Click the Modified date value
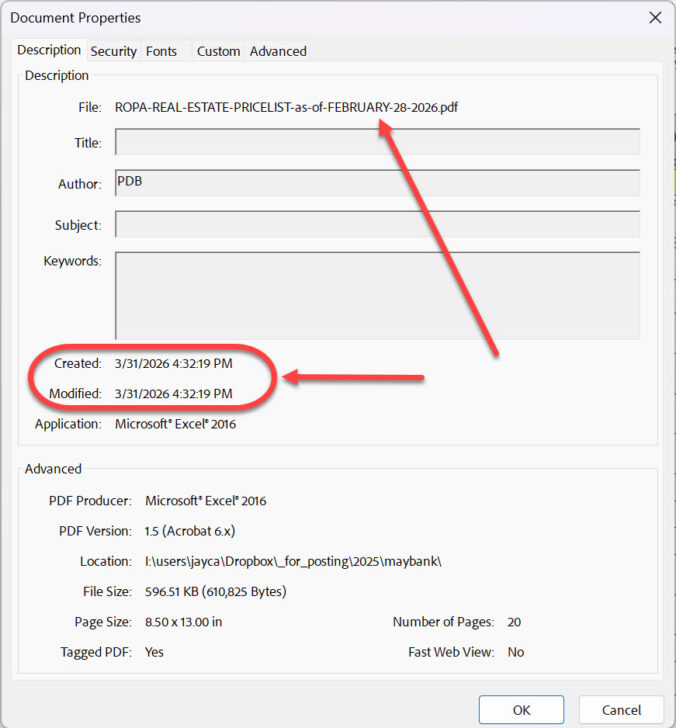This screenshot has width=676, height=728. (x=174, y=393)
